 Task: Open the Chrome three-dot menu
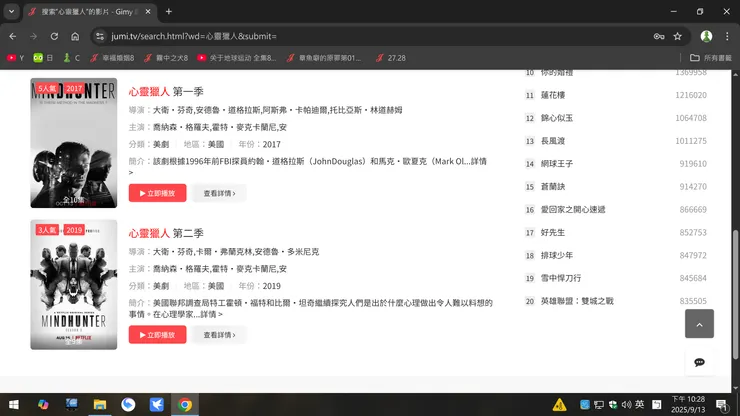click(x=727, y=36)
